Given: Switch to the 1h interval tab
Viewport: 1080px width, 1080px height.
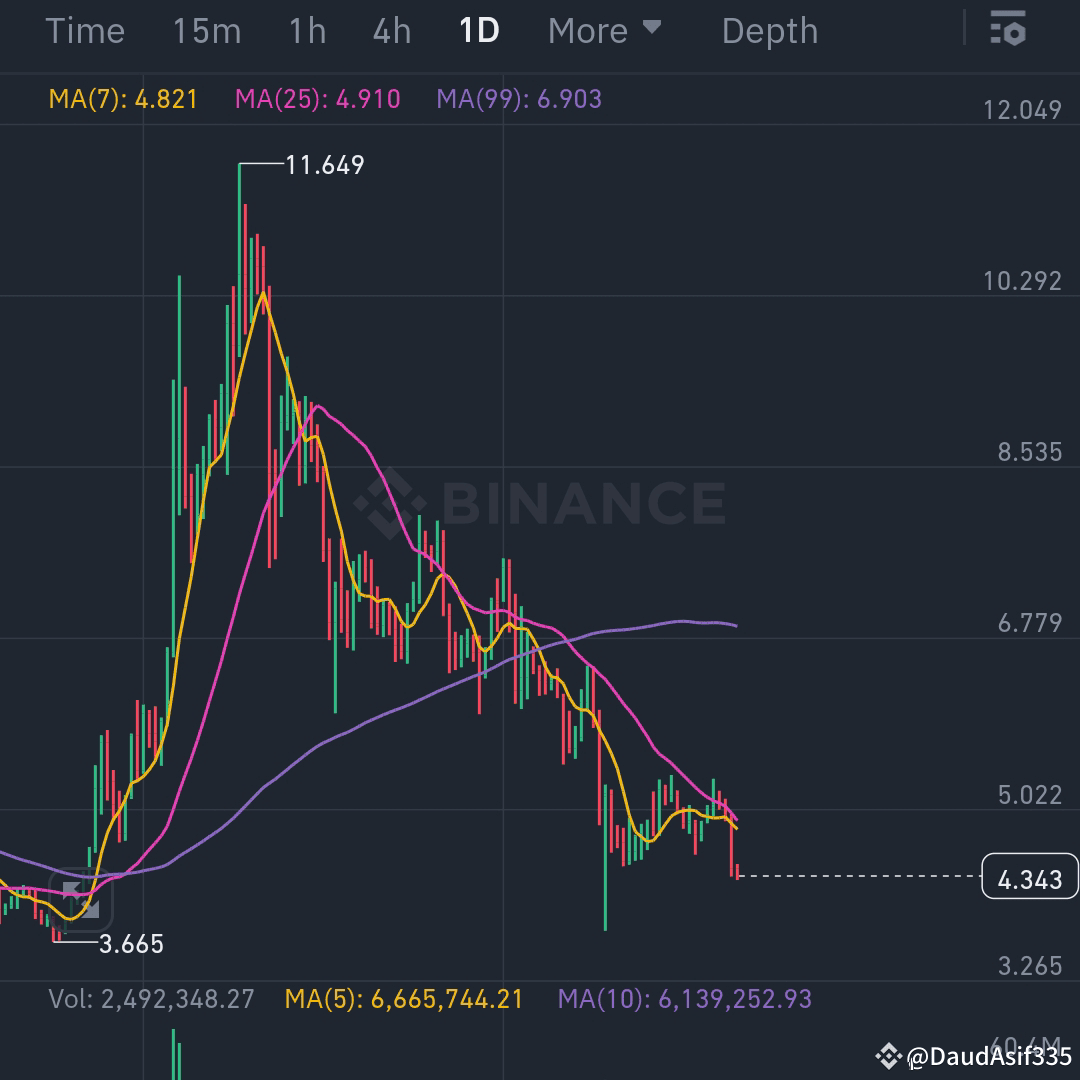Looking at the screenshot, I should [x=307, y=30].
